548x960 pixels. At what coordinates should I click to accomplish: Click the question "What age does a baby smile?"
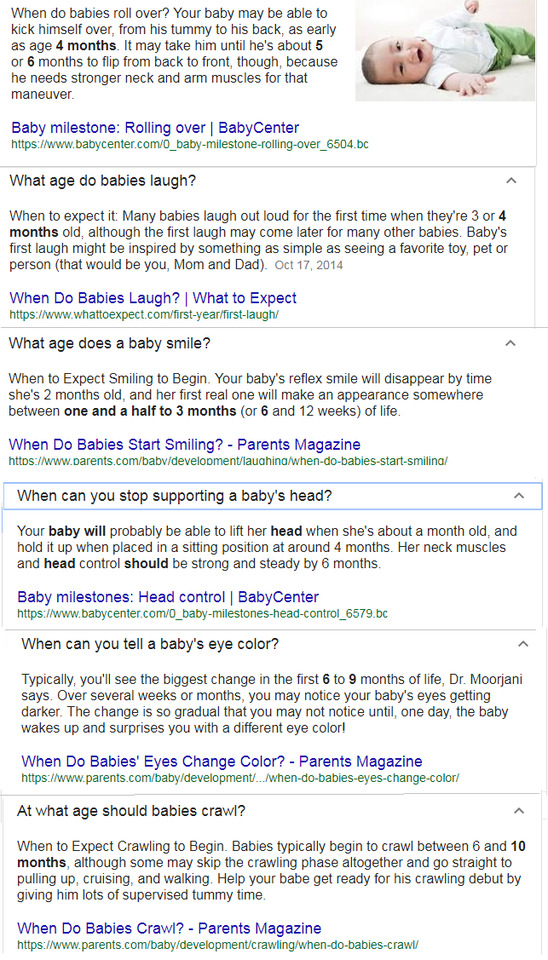(x=110, y=343)
